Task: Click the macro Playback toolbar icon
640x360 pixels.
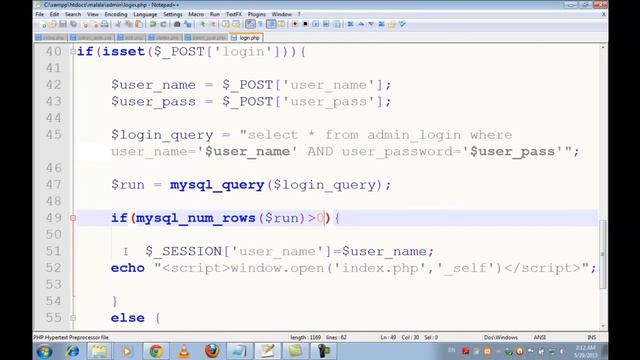Action: (316, 24)
